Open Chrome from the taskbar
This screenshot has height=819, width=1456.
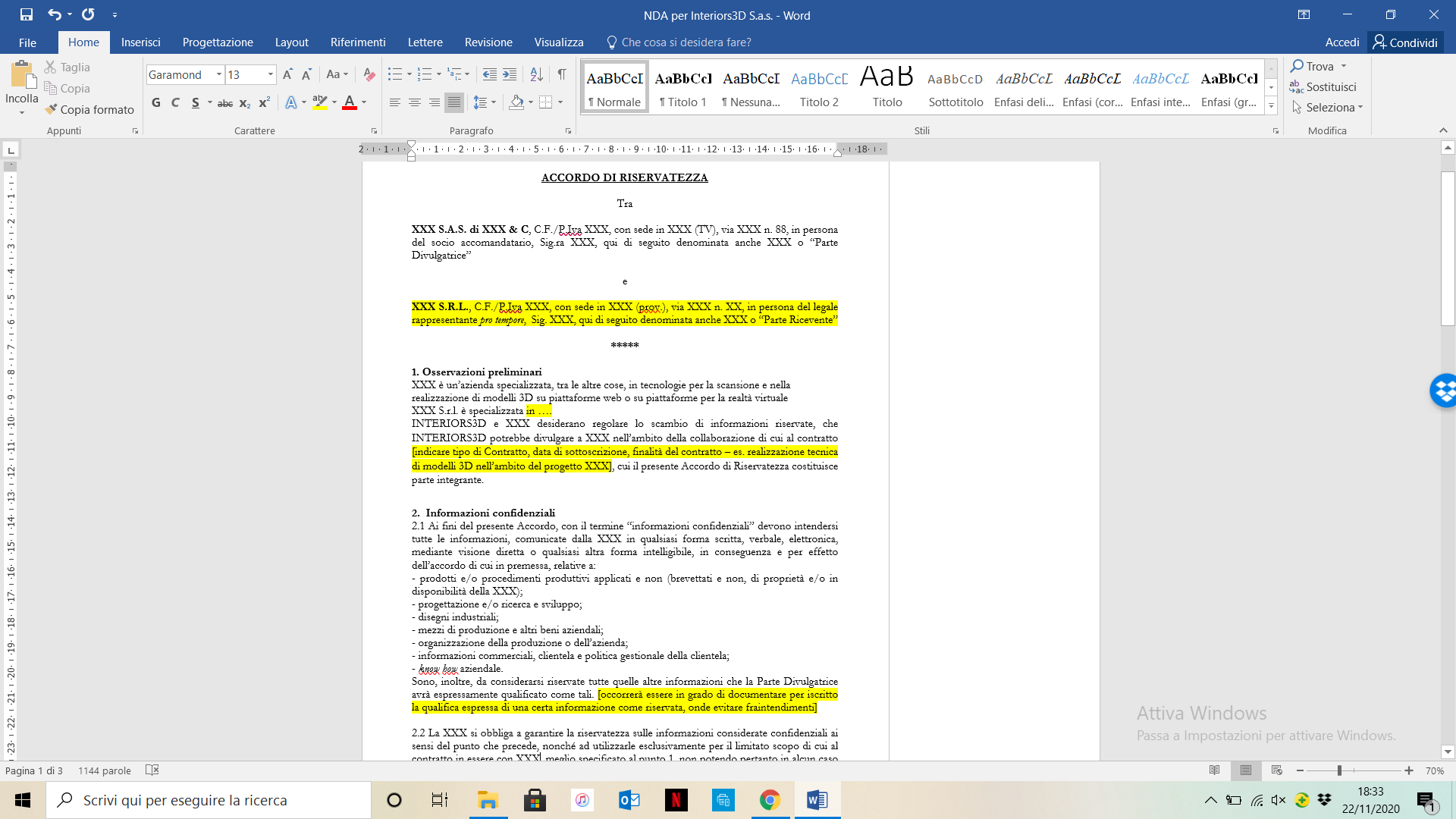(x=770, y=800)
